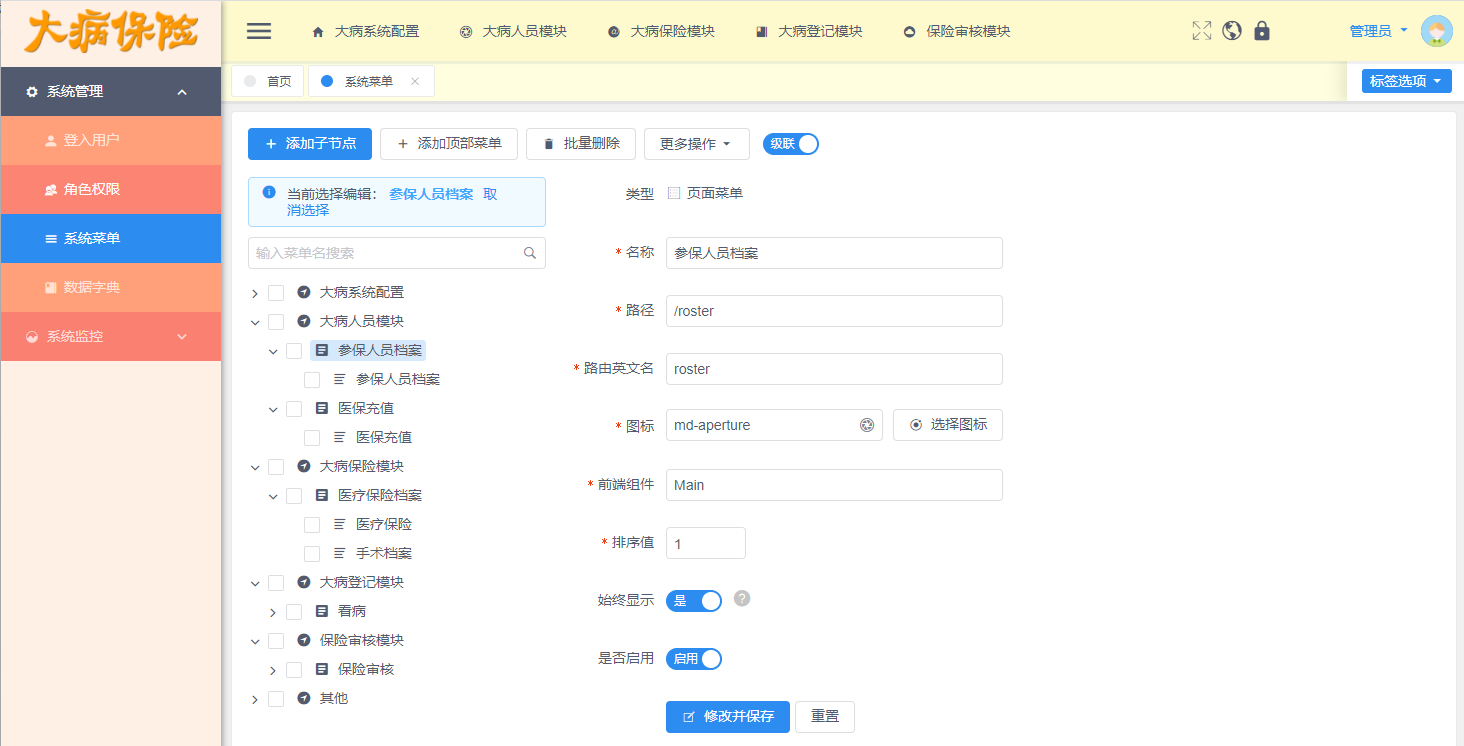
Task: Check the 页面菜单 checkbox
Action: pyautogui.click(x=673, y=192)
